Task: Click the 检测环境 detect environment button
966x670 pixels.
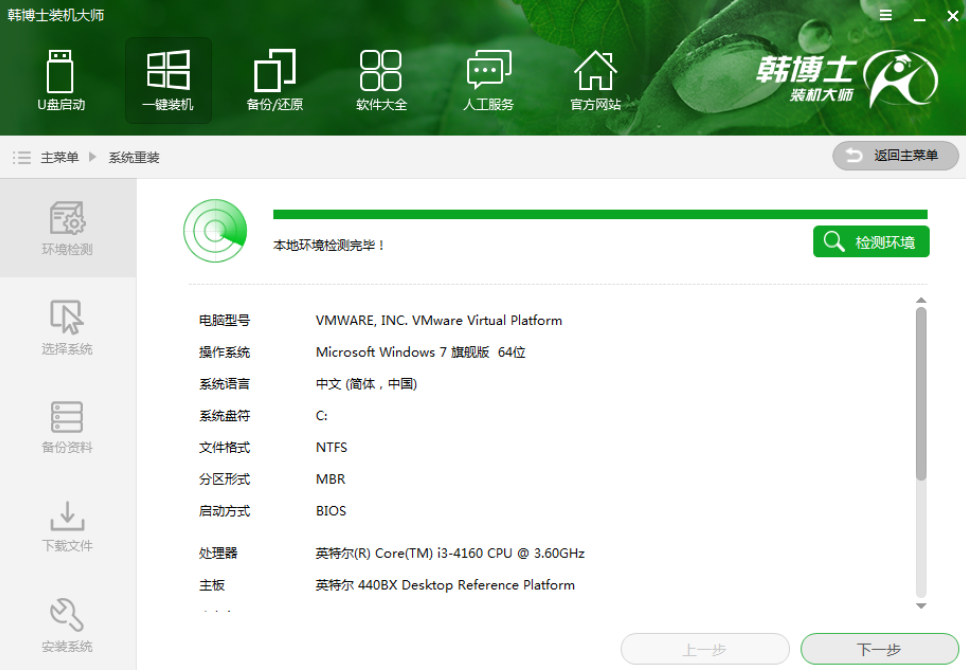Action: [x=871, y=242]
